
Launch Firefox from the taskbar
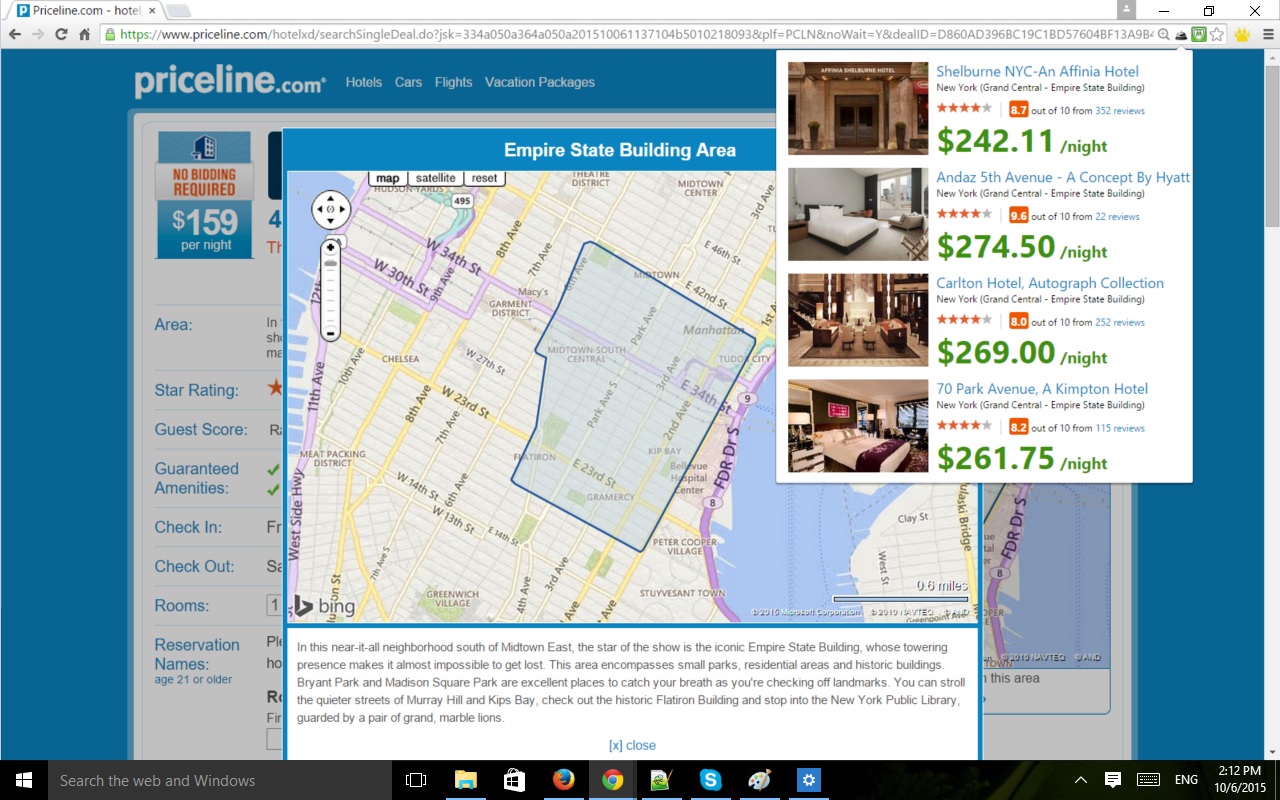coord(563,780)
